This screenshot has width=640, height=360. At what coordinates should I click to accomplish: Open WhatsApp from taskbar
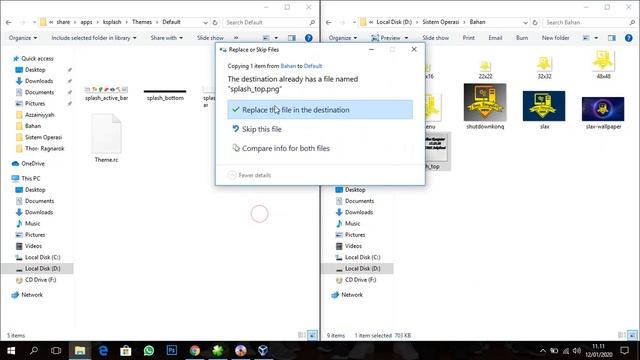click(149, 351)
